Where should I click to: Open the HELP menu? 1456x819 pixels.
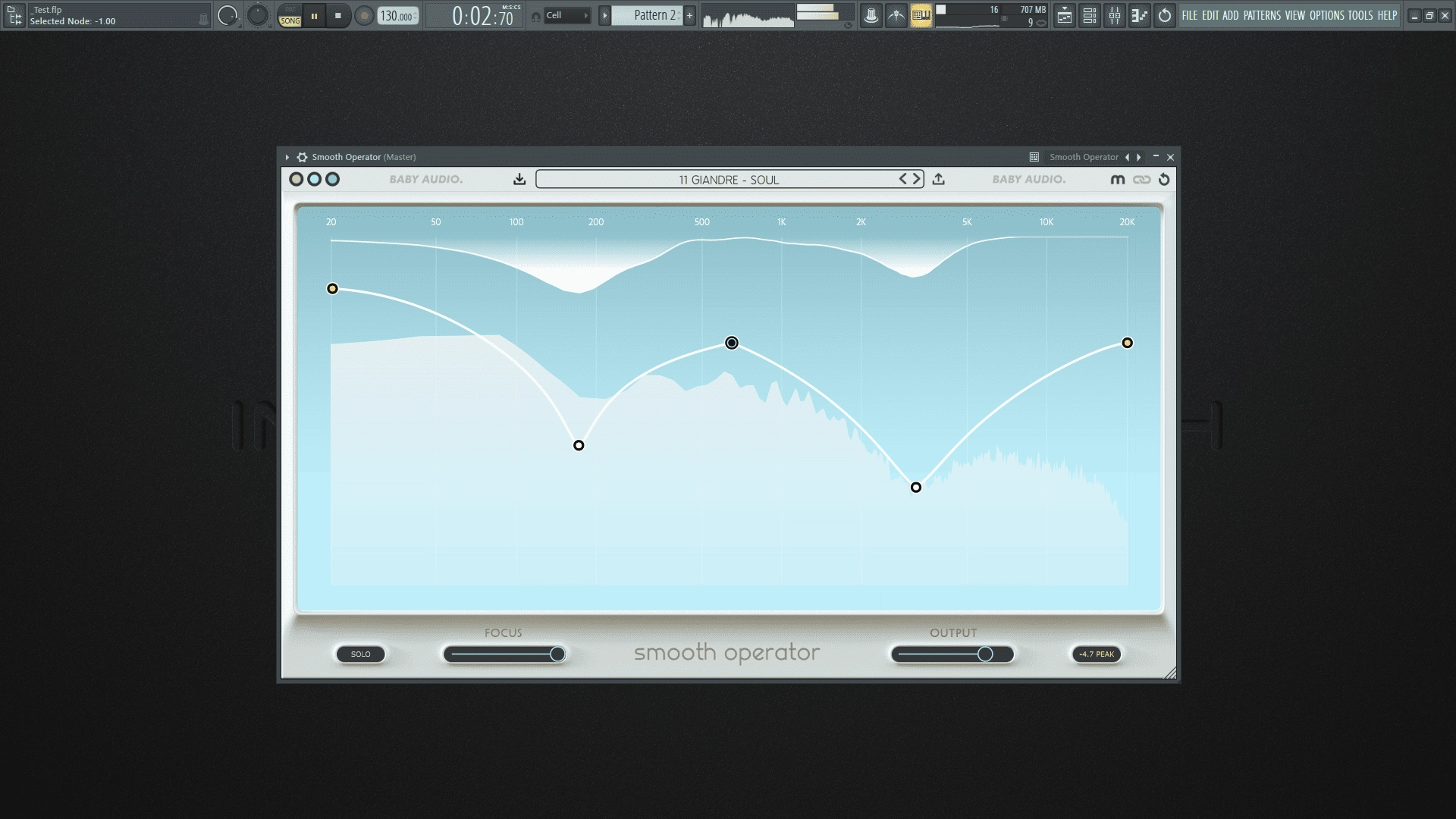pyautogui.click(x=1387, y=15)
